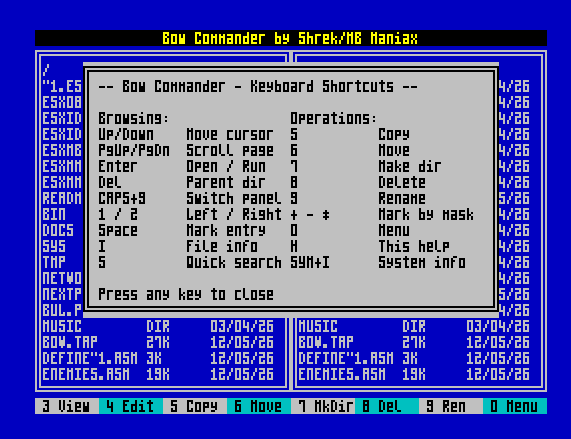Click the 03/04/26 date of MUSIC, left panel

(x=242, y=326)
